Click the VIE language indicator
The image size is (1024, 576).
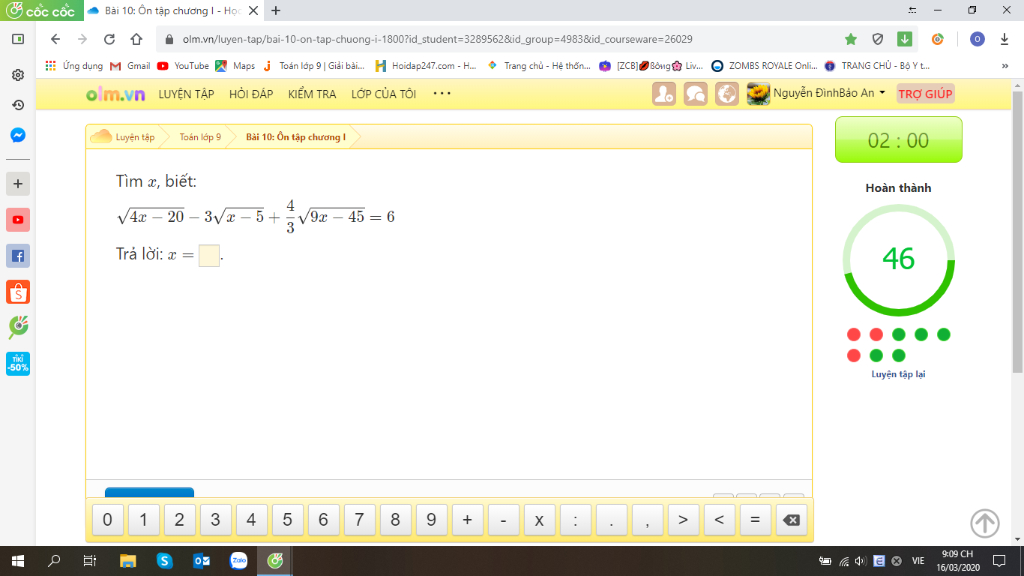click(x=918, y=561)
